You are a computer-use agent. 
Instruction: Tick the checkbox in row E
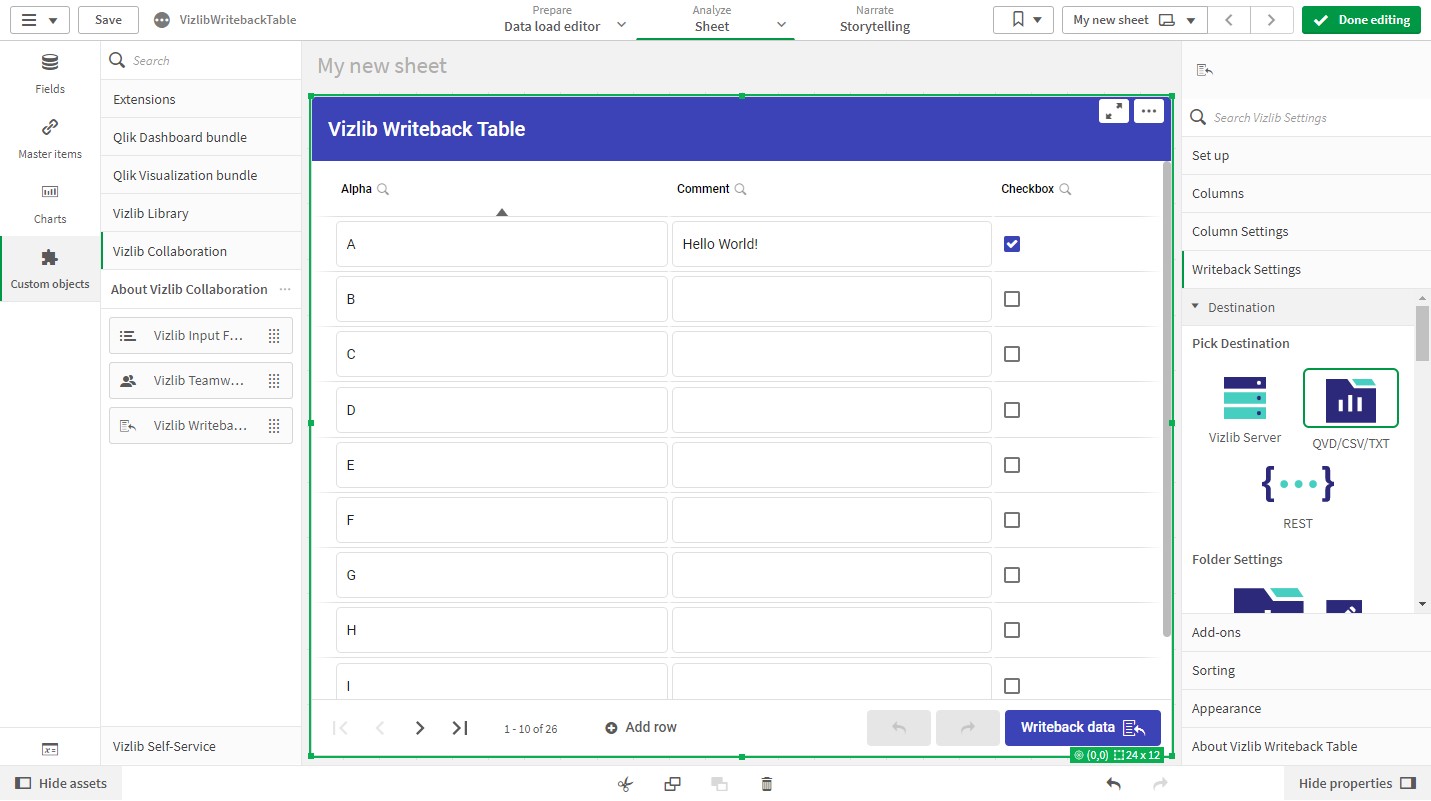click(1012, 465)
